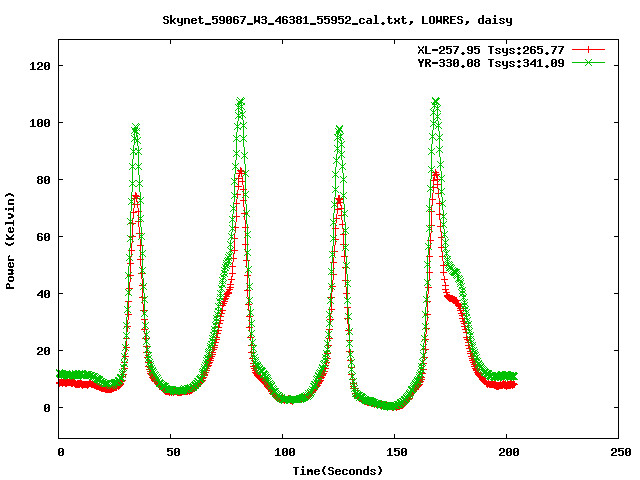The image size is (640, 480).
Task: Click the legend entry YR-330.08 Tsys:341.09
Action: pos(491,63)
